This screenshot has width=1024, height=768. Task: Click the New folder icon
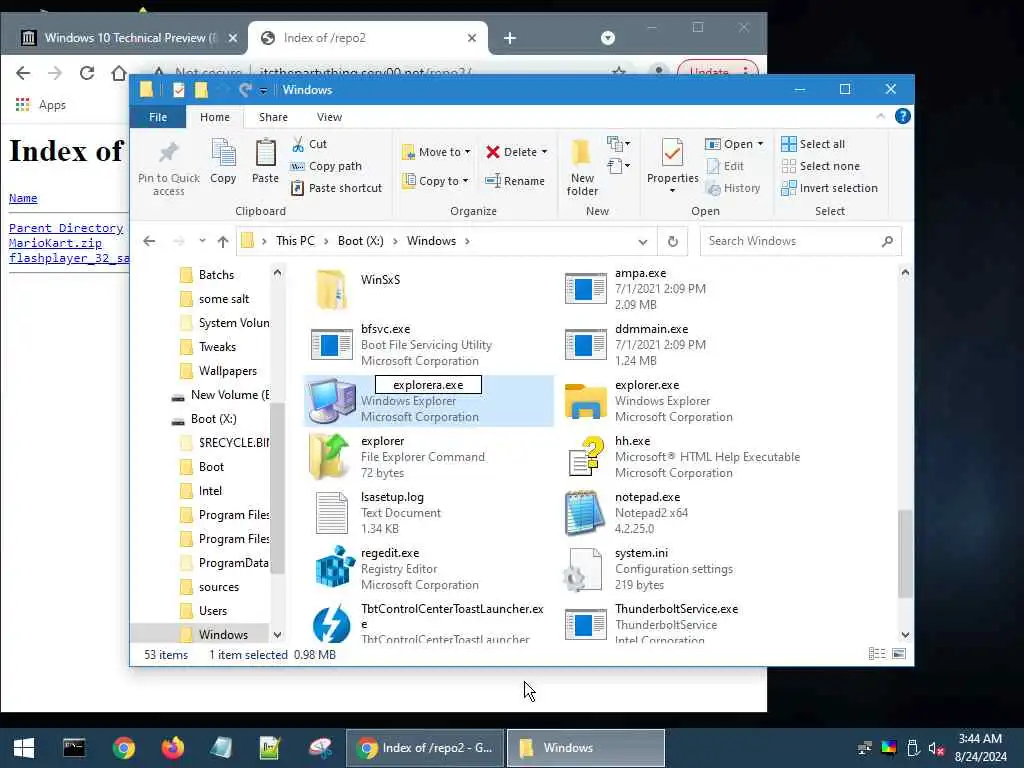[x=581, y=153]
